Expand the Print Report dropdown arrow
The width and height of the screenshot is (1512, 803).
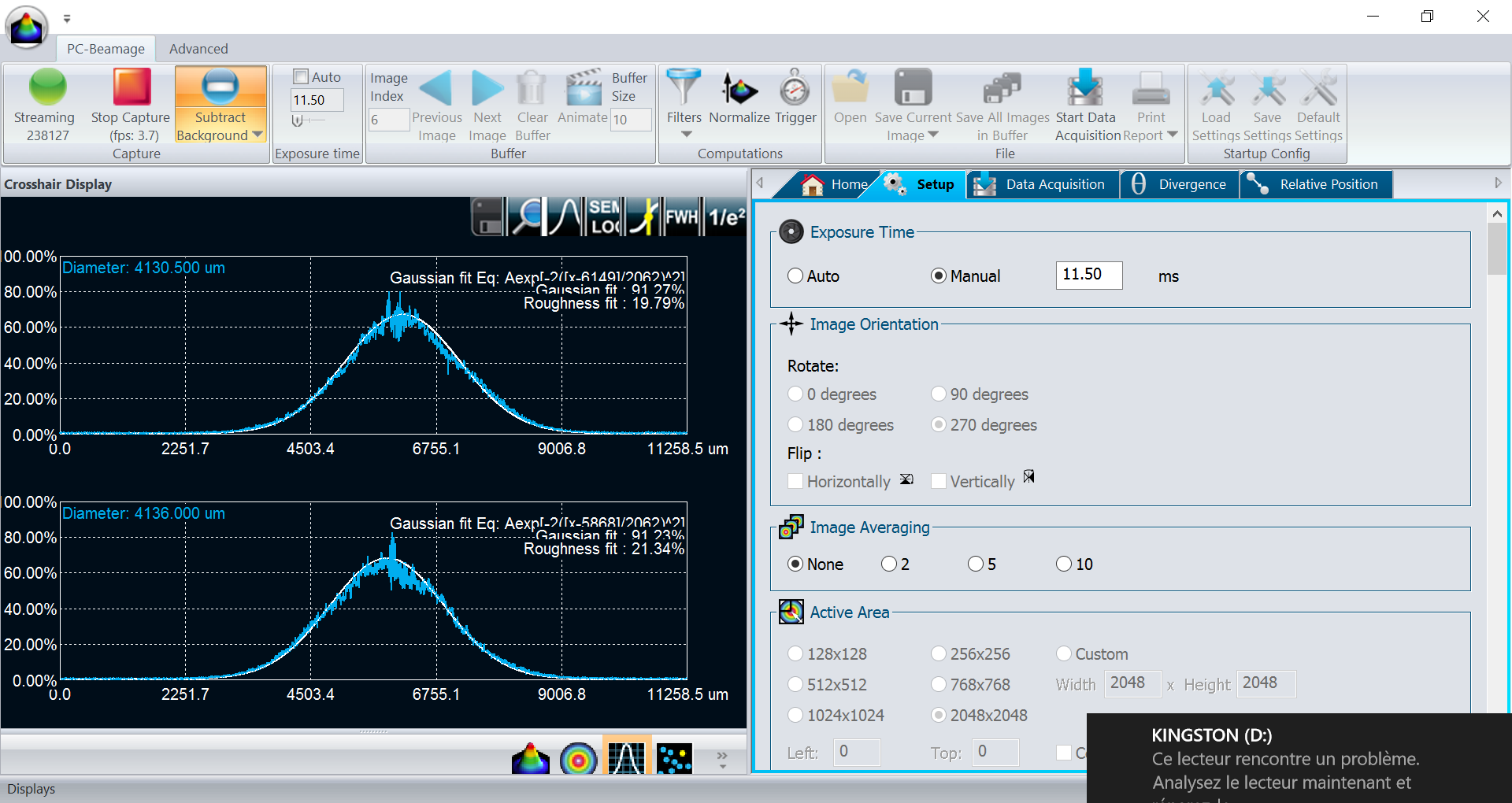[x=1173, y=135]
